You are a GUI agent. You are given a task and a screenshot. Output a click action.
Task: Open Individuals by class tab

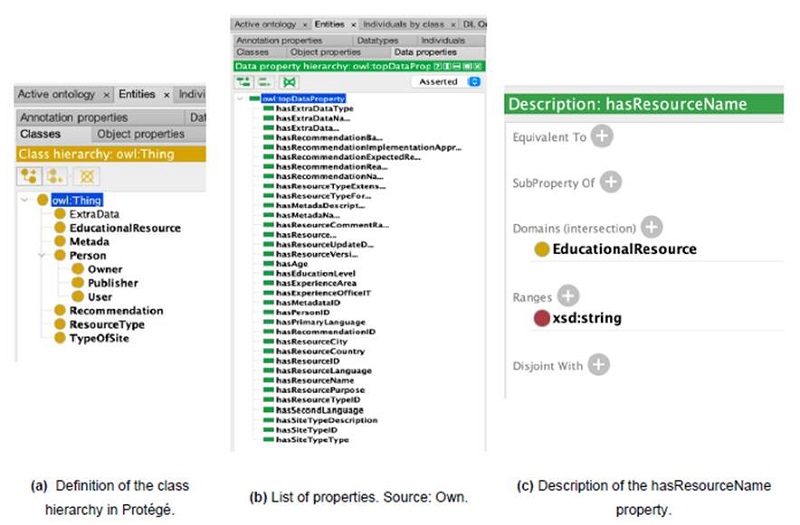click(404, 24)
